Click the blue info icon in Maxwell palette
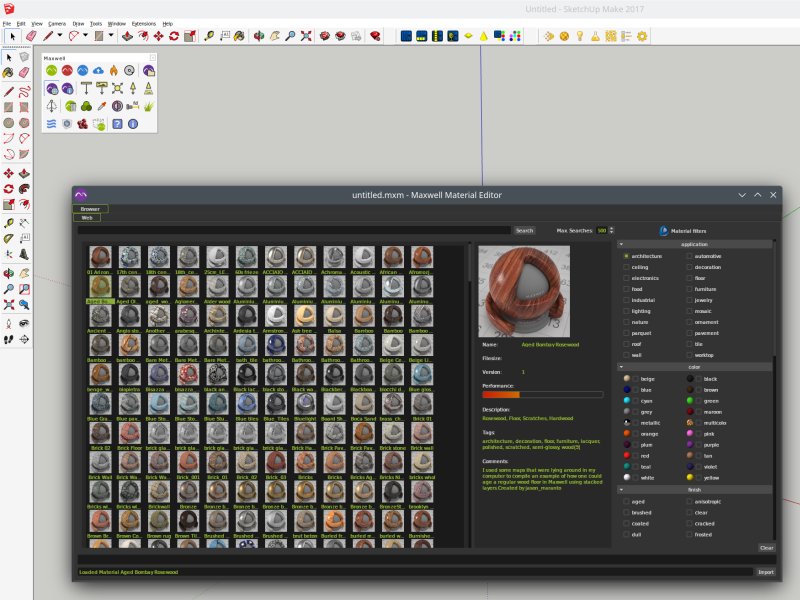The height and width of the screenshot is (600, 800). (x=132, y=124)
